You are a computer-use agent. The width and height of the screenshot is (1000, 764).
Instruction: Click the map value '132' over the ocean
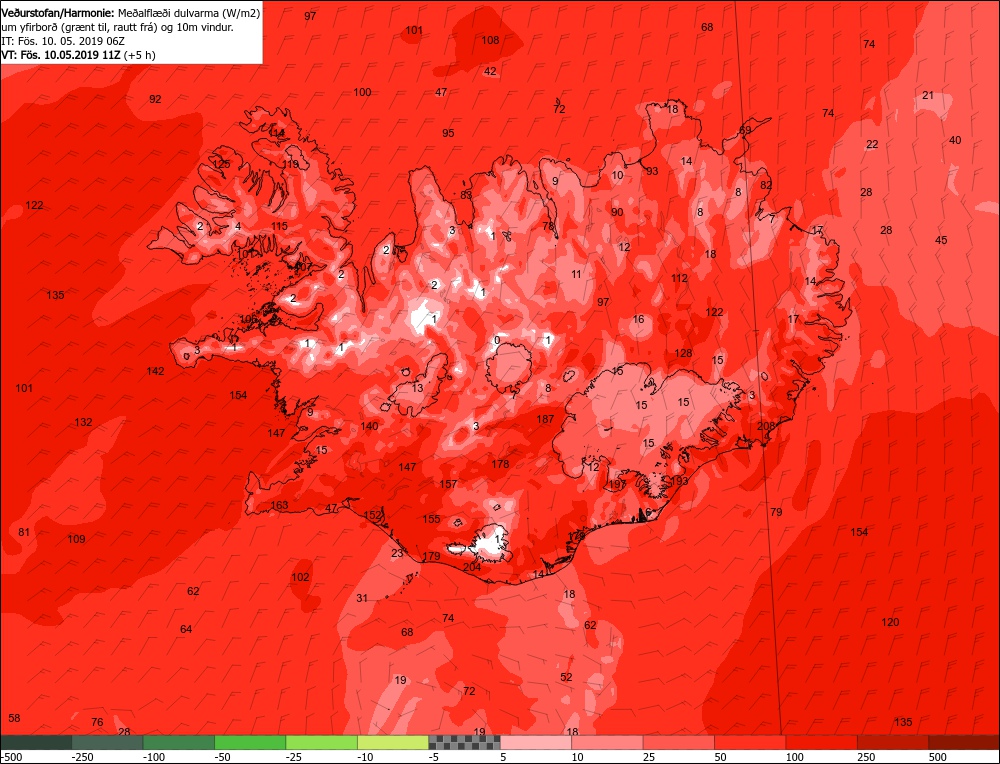(83, 422)
